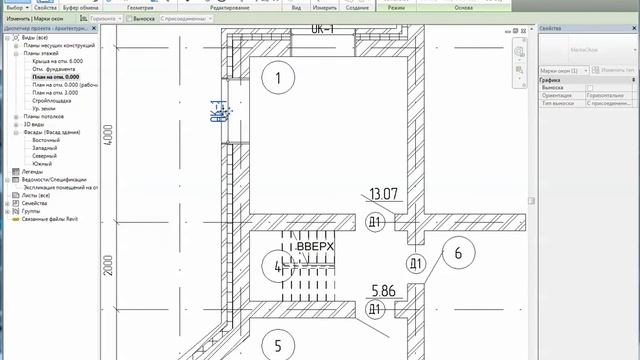Click the Семейства icon in browser
The image size is (640, 360).
16,203
